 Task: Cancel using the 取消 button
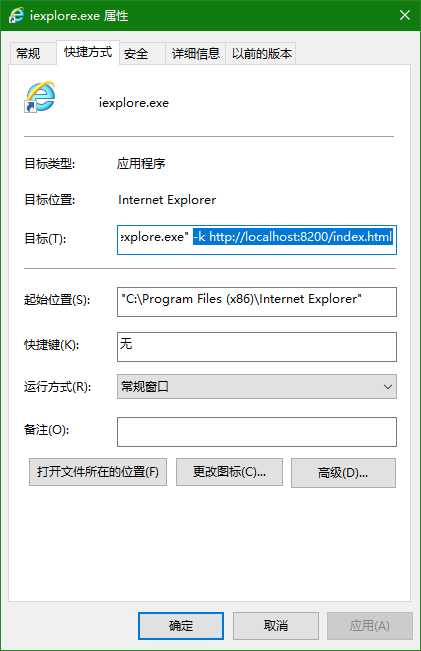[276, 626]
